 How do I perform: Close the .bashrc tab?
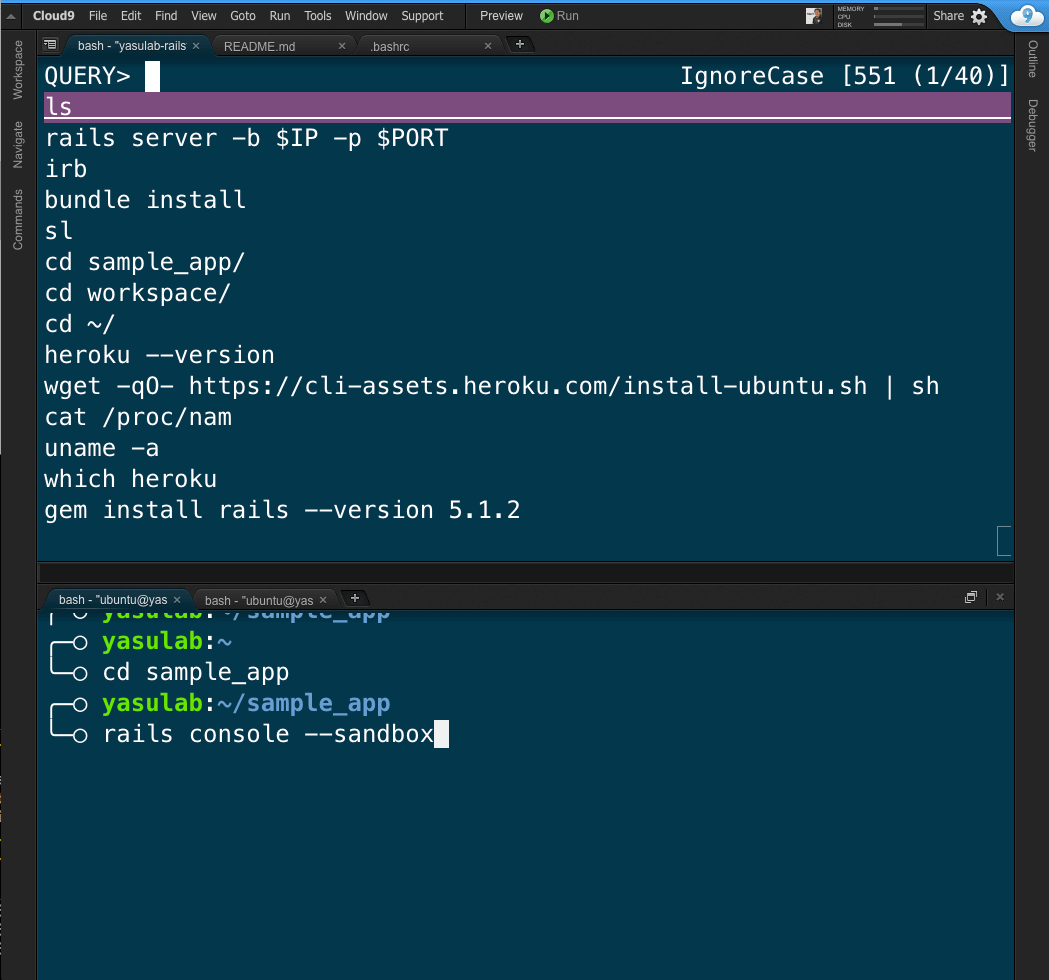[488, 45]
